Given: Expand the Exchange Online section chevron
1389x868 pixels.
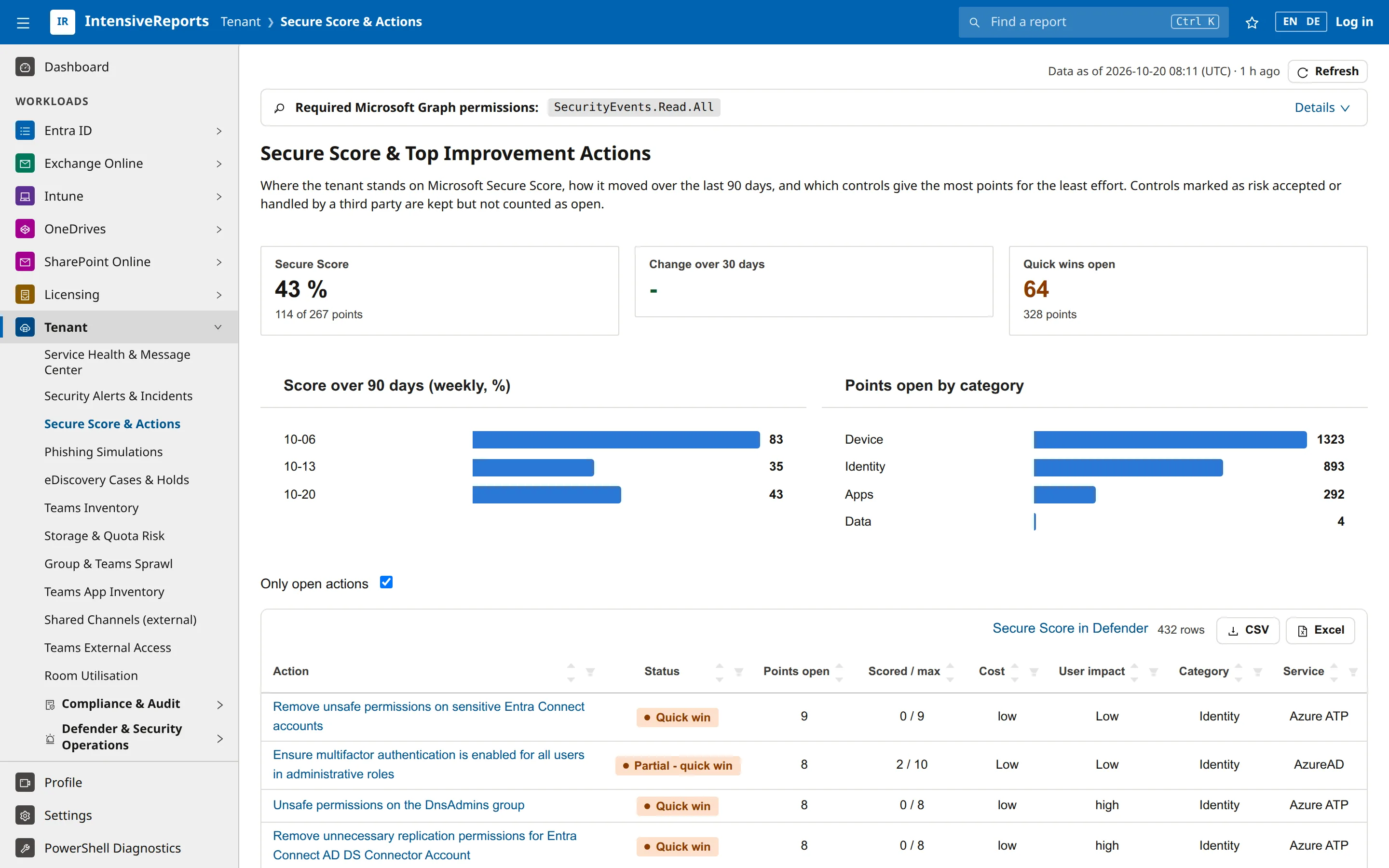Looking at the screenshot, I should [x=218, y=163].
